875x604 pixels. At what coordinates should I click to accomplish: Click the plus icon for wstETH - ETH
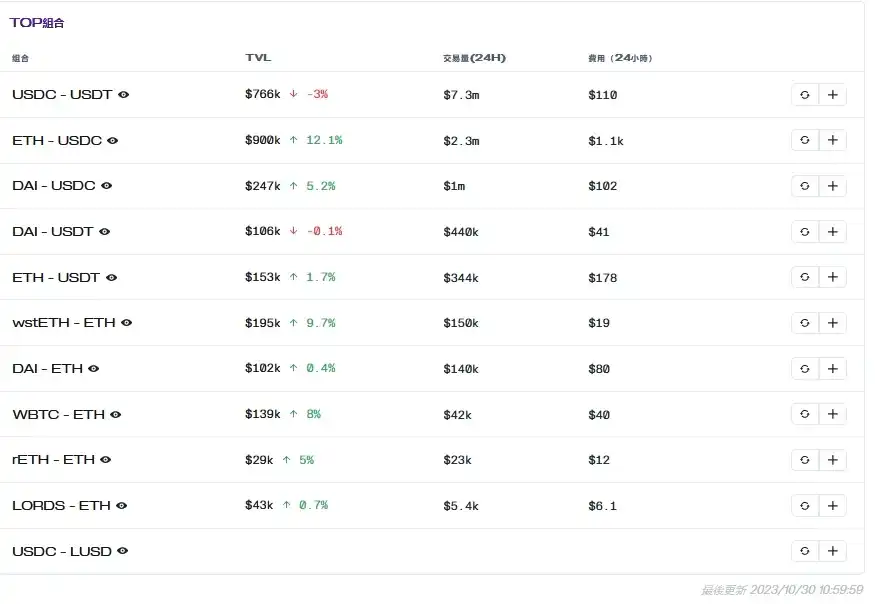(832, 323)
